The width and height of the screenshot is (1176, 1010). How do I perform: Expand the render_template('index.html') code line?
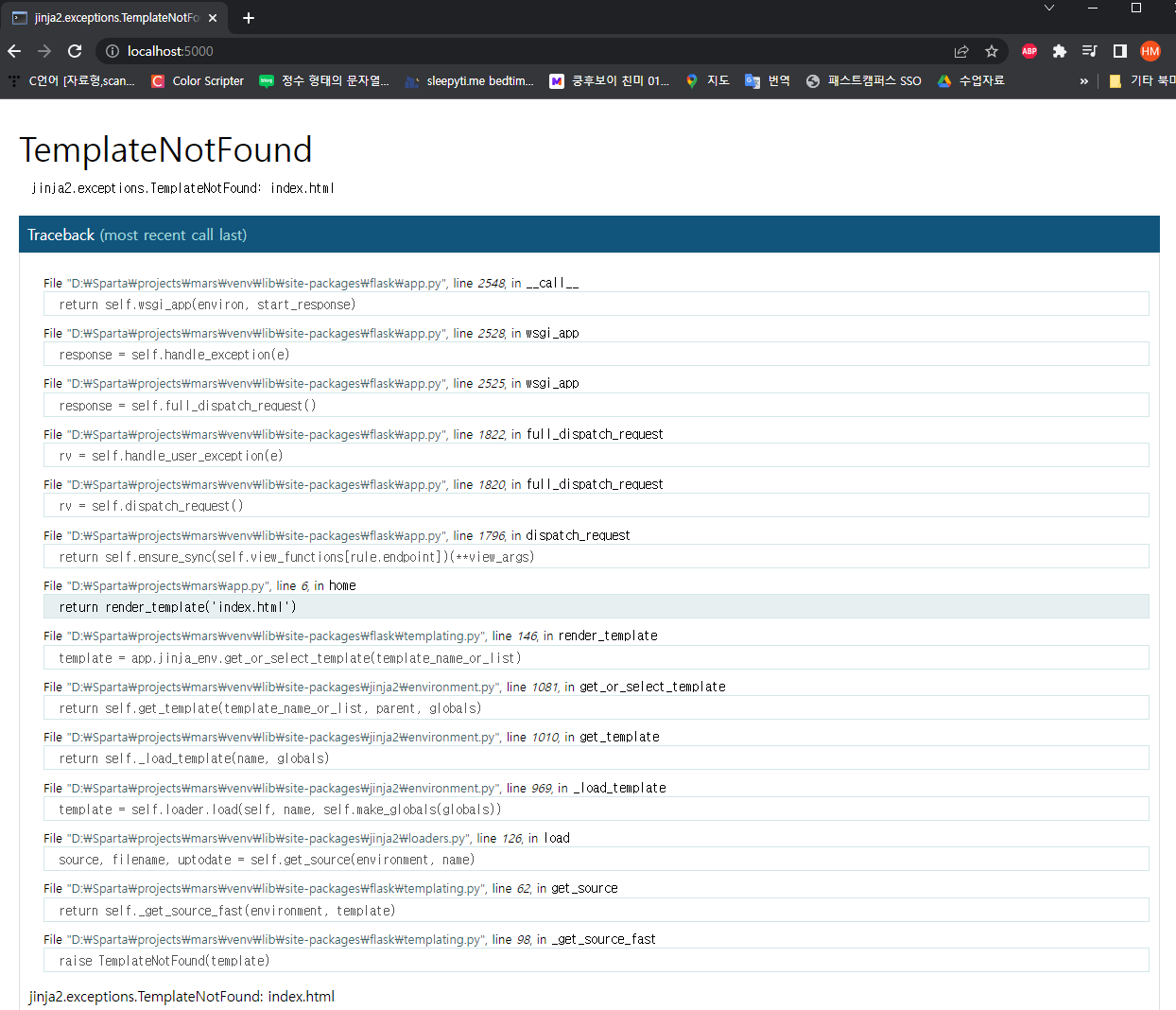coord(597,607)
